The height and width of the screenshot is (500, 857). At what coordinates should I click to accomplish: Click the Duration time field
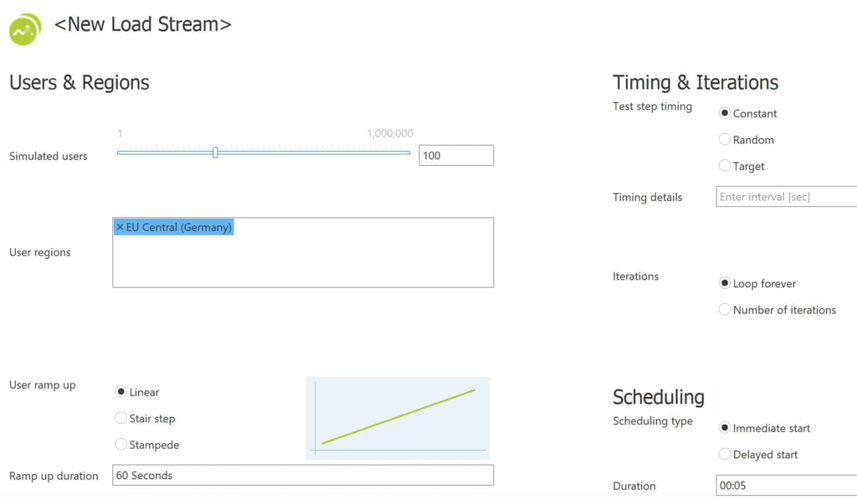(786, 485)
